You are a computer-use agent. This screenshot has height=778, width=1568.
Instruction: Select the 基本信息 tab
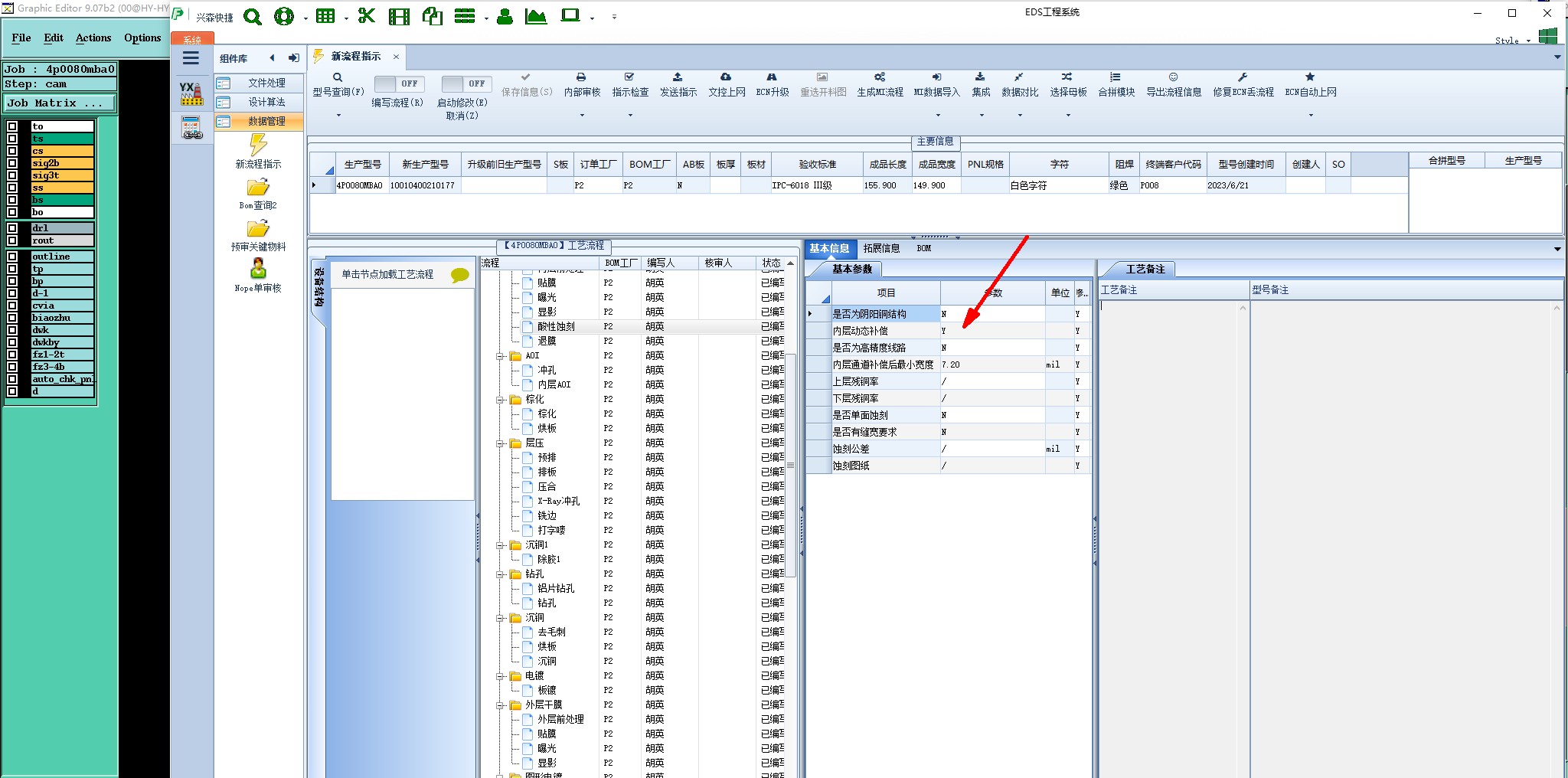click(829, 248)
